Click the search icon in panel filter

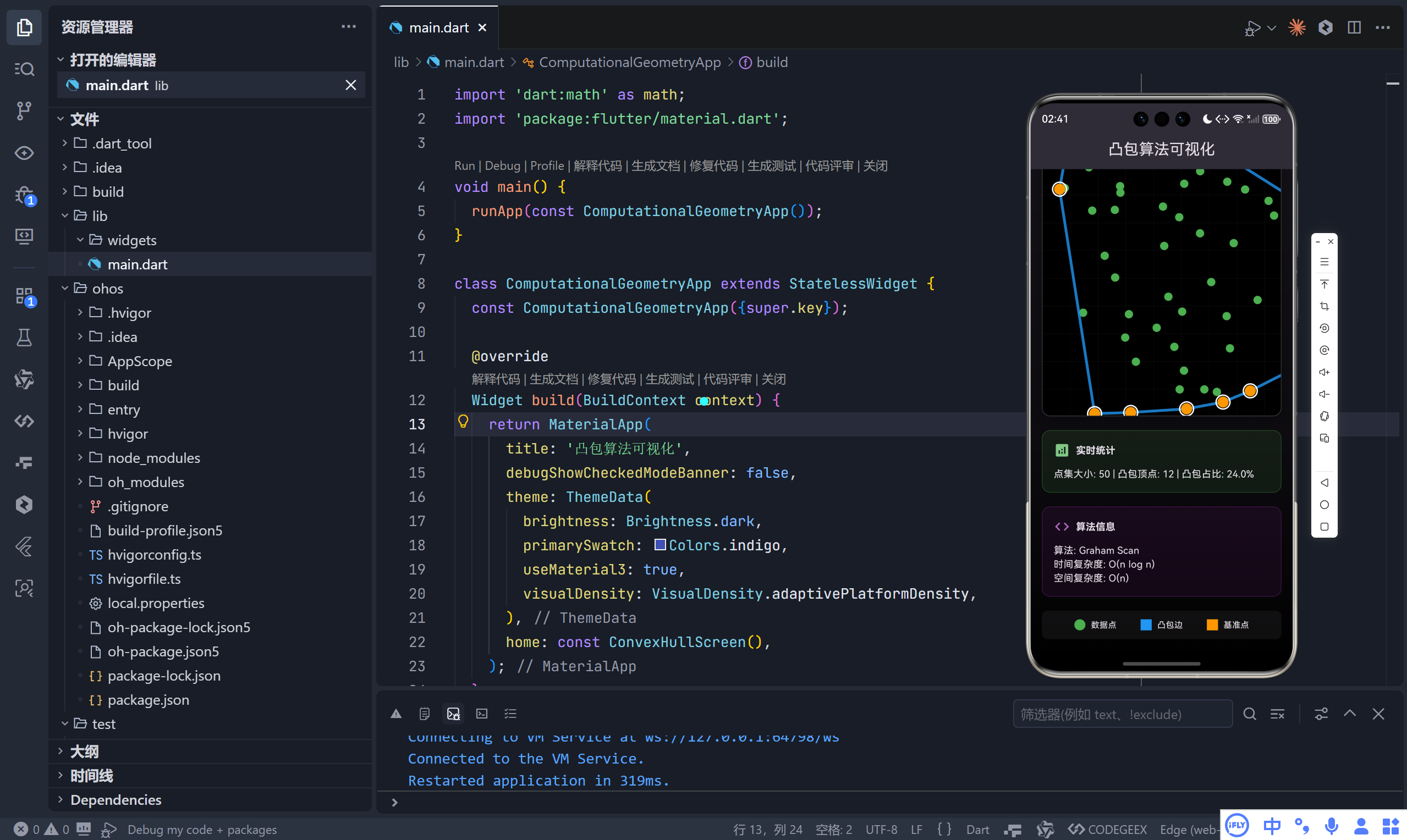pyautogui.click(x=1250, y=714)
